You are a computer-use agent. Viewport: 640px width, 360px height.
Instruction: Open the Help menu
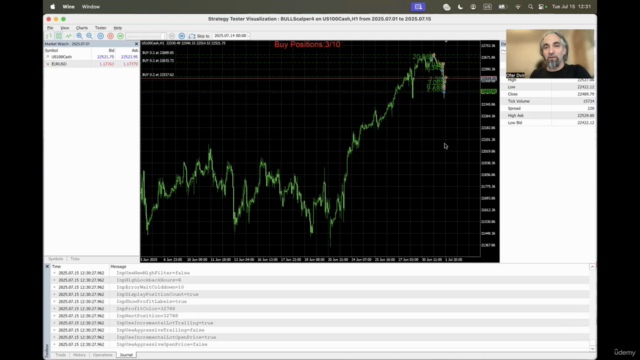(118, 28)
